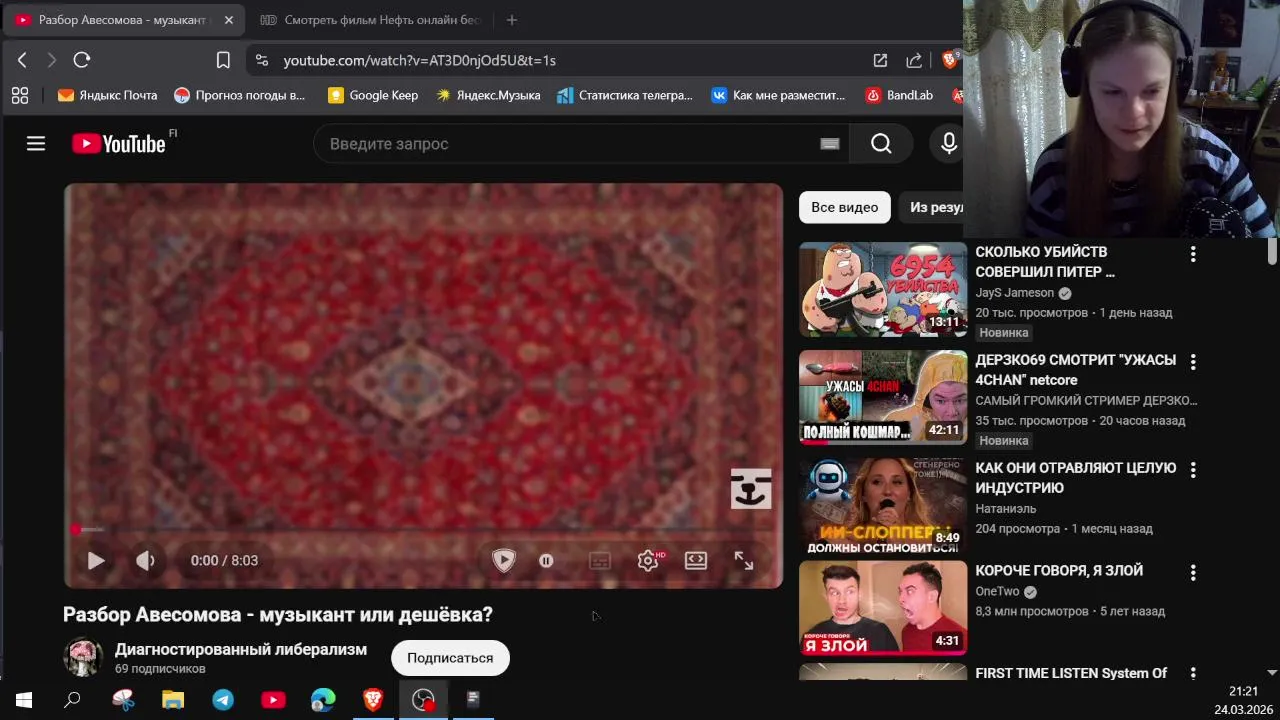Play the video with the play button
The height and width of the screenshot is (720, 1280).
click(x=96, y=561)
